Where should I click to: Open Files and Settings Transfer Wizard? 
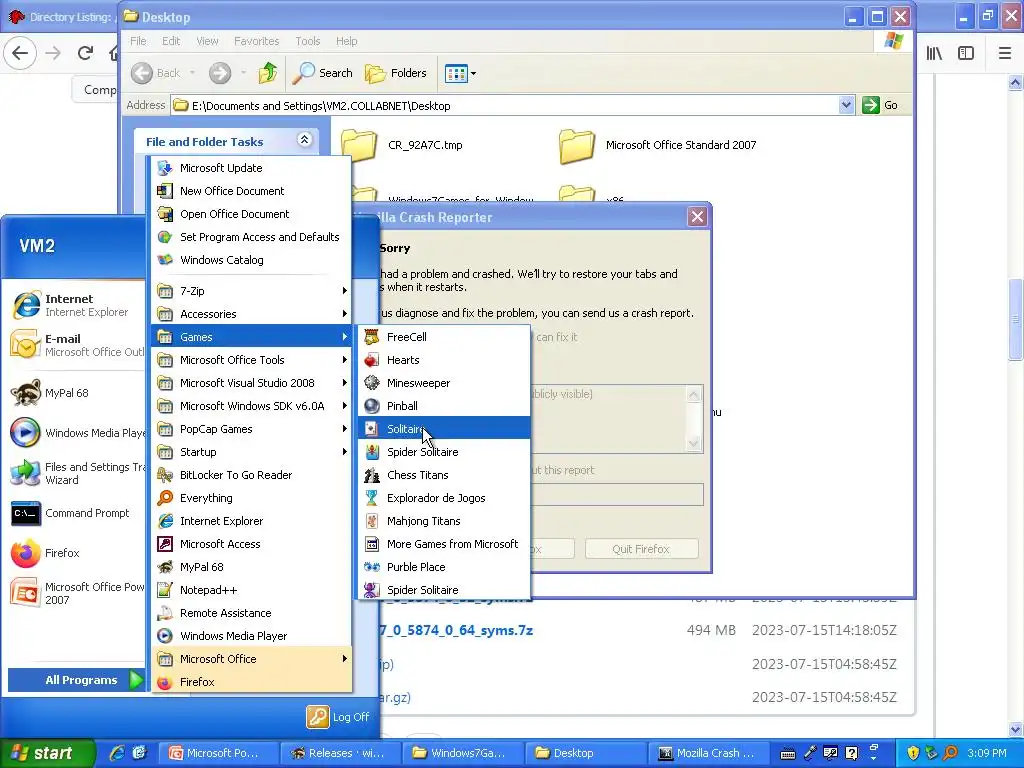(76, 473)
